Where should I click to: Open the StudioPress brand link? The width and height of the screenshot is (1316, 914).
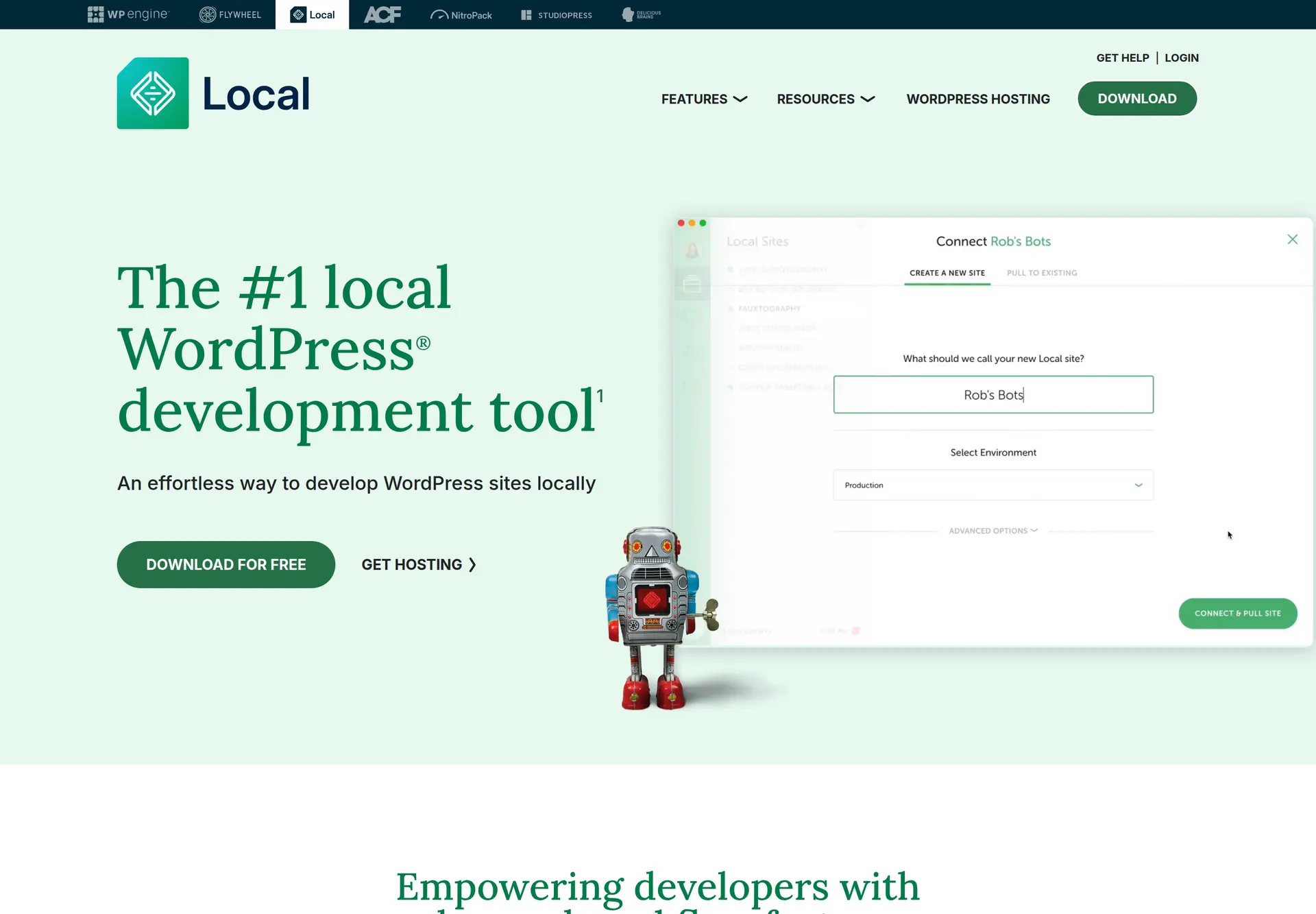tap(556, 14)
